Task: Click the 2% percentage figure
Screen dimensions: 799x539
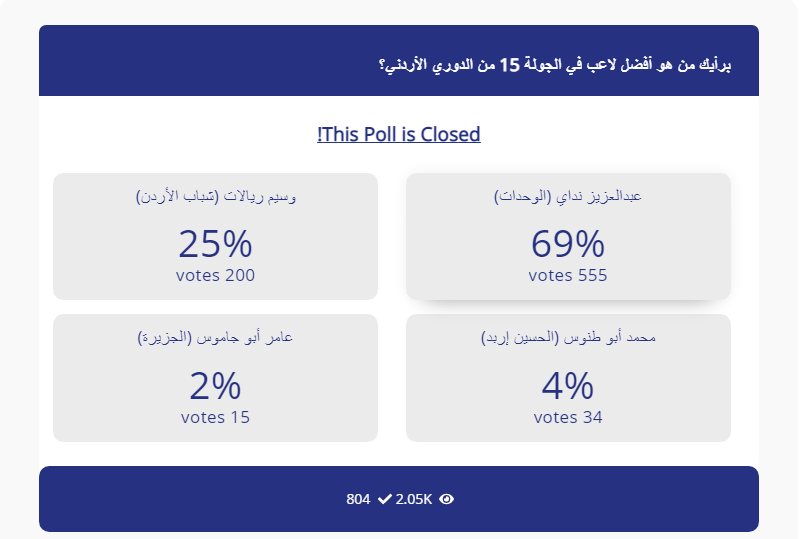Action: pyautogui.click(x=215, y=386)
